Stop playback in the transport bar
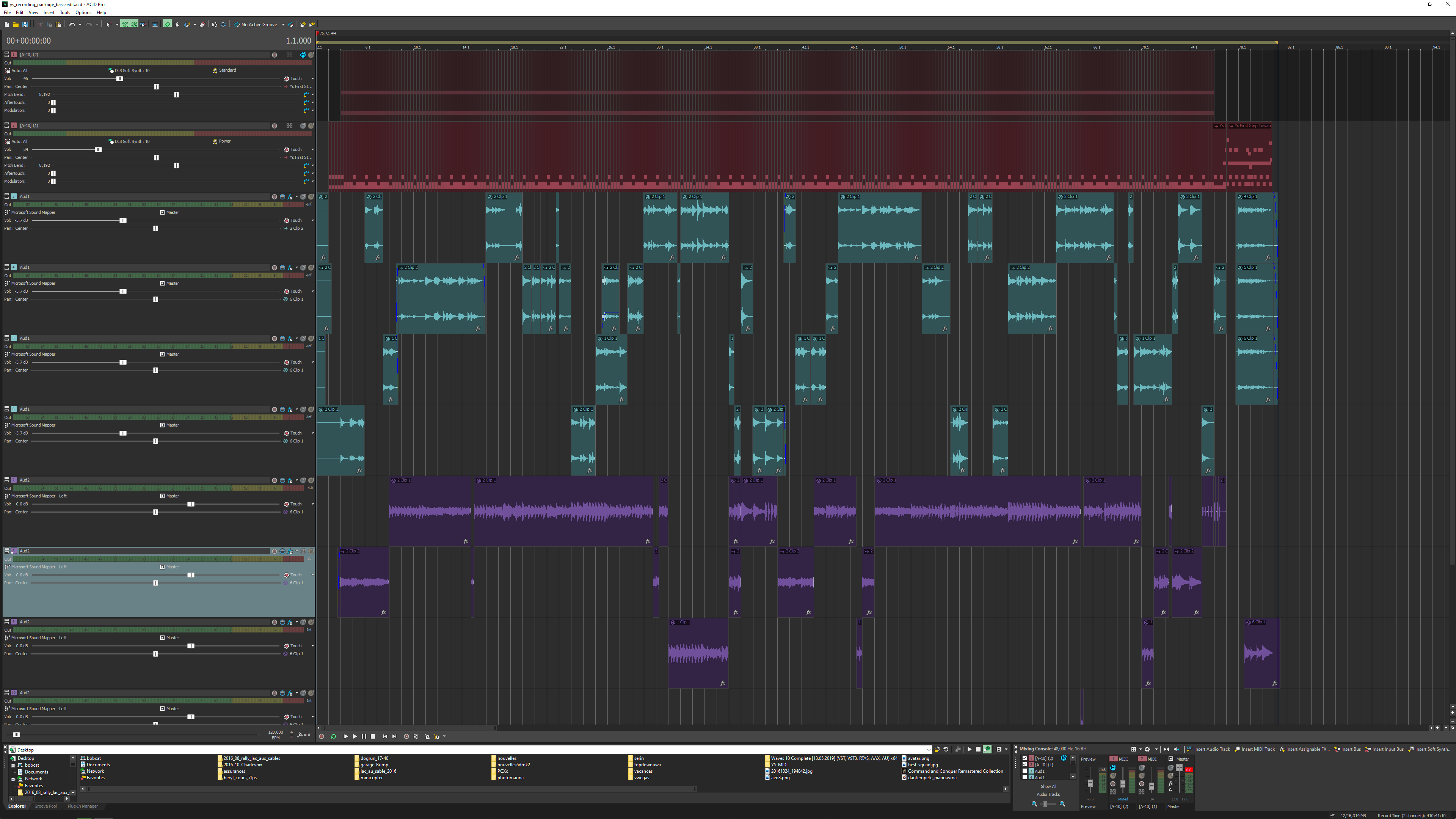The width and height of the screenshot is (1456, 819). pos(373,736)
